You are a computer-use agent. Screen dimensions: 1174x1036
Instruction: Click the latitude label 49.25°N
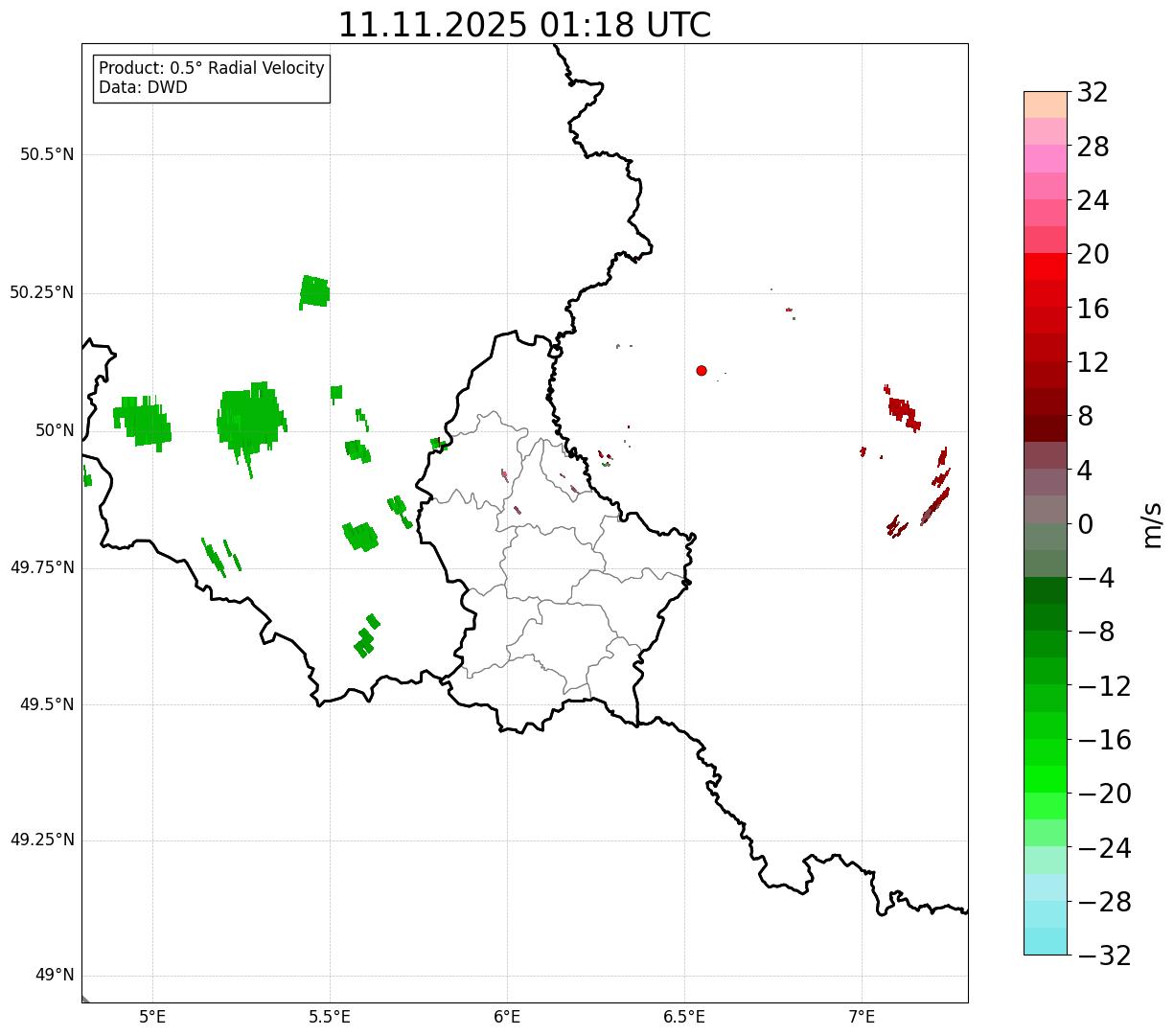[42, 840]
